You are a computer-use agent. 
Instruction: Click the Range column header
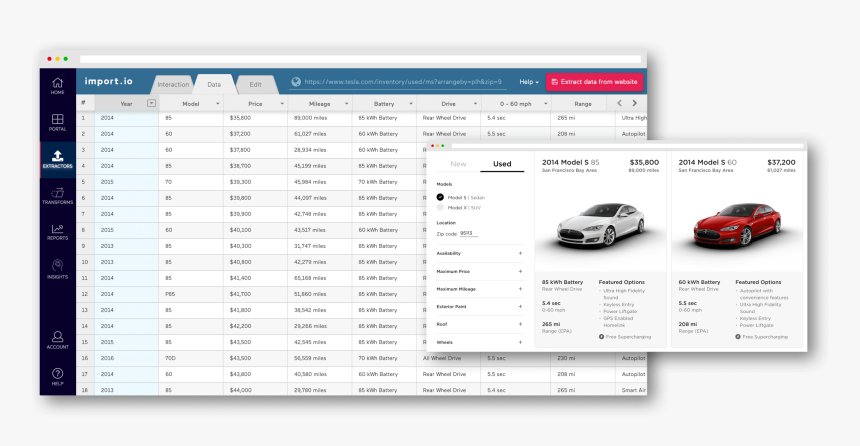pyautogui.click(x=582, y=104)
